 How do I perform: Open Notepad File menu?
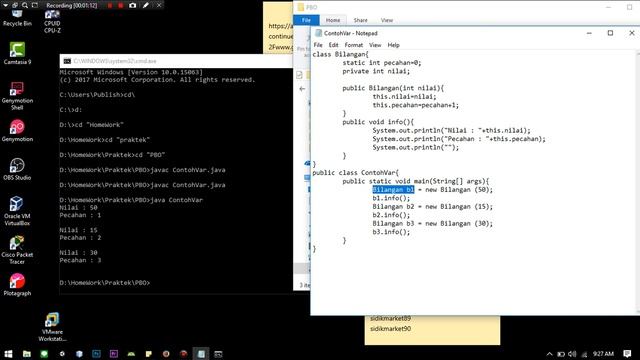(x=318, y=45)
